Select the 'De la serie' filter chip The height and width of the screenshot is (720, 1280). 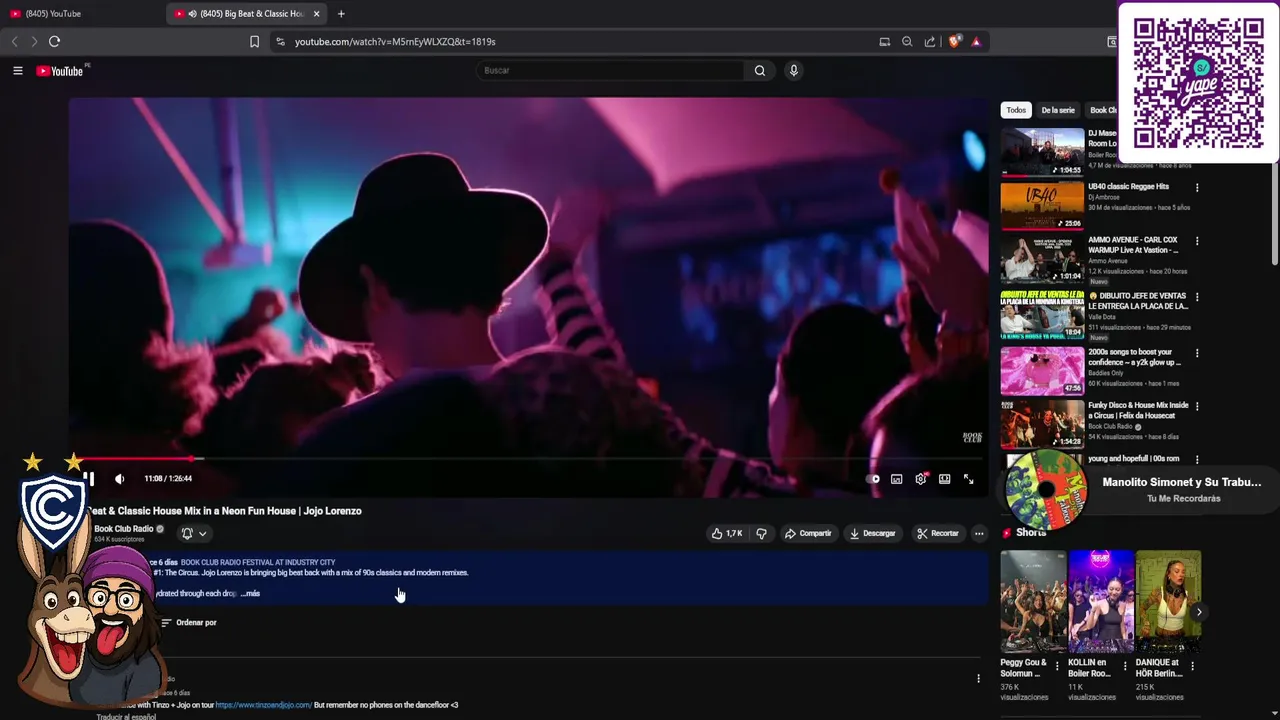click(x=1058, y=110)
